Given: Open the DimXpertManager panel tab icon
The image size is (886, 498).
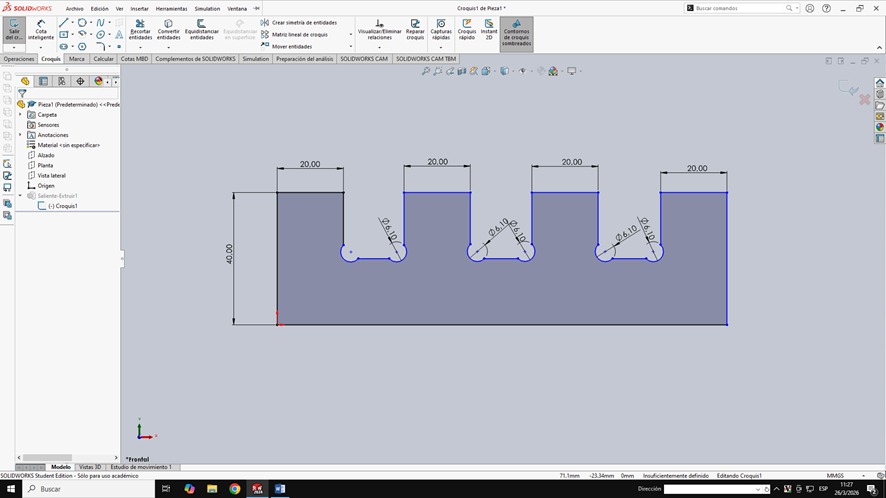Looking at the screenshot, I should 80,81.
